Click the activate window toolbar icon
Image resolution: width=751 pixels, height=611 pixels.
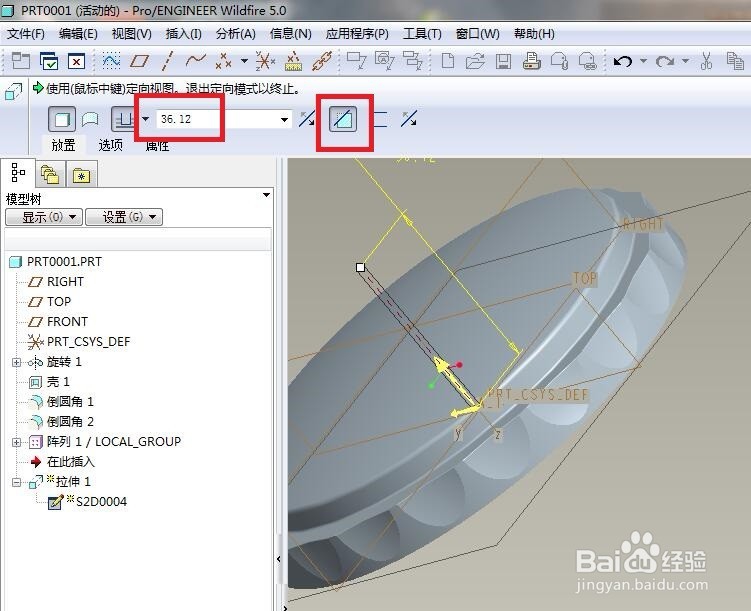[x=49, y=61]
